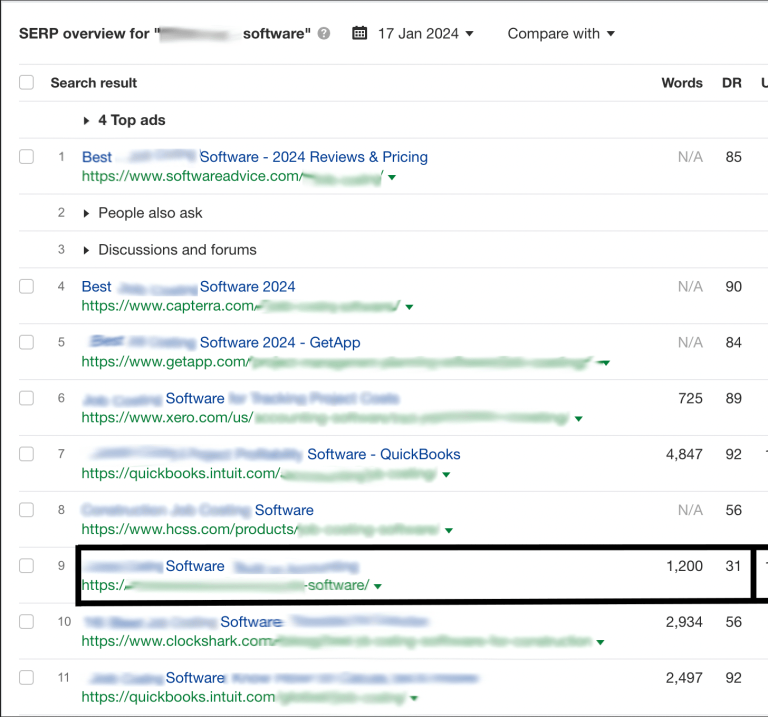Open the URL dropdown arrow for getapp.com
Image resolution: width=768 pixels, height=717 pixels.
(x=605, y=363)
